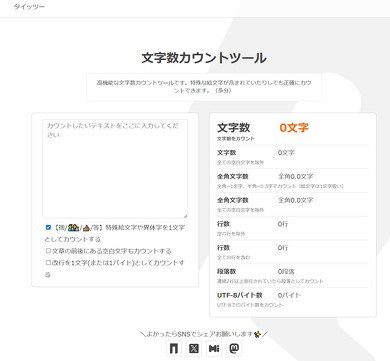Image resolution: width=390 pixels, height=361 pixels.
Task: Toggle special emoji counted as one character
Action: (48, 227)
